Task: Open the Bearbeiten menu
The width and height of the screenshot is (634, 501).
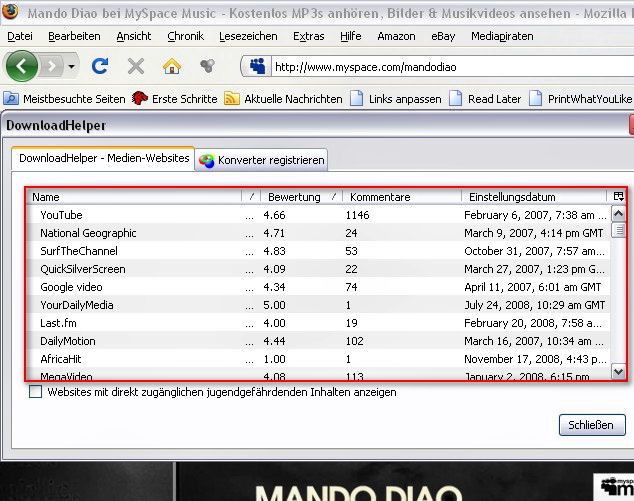Action: [x=74, y=36]
